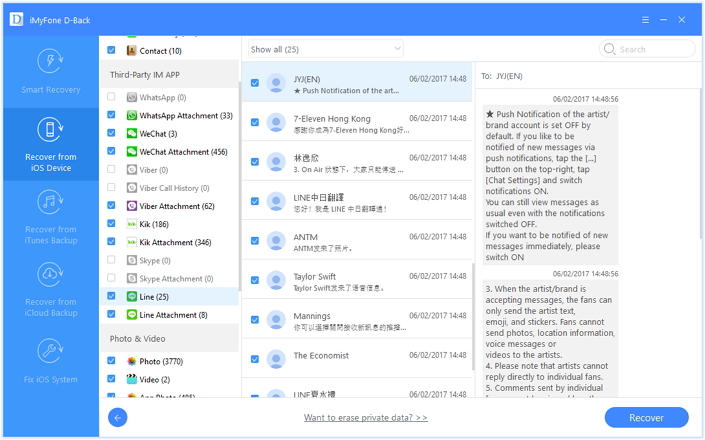This screenshot has width=705, height=440.
Task: Click the Kik Attachment icon
Action: (131, 242)
